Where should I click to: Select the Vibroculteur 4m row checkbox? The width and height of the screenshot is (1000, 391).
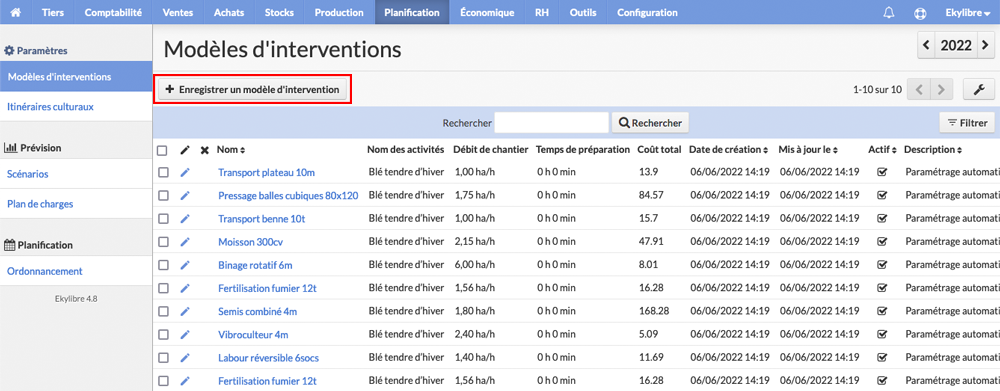click(163, 334)
